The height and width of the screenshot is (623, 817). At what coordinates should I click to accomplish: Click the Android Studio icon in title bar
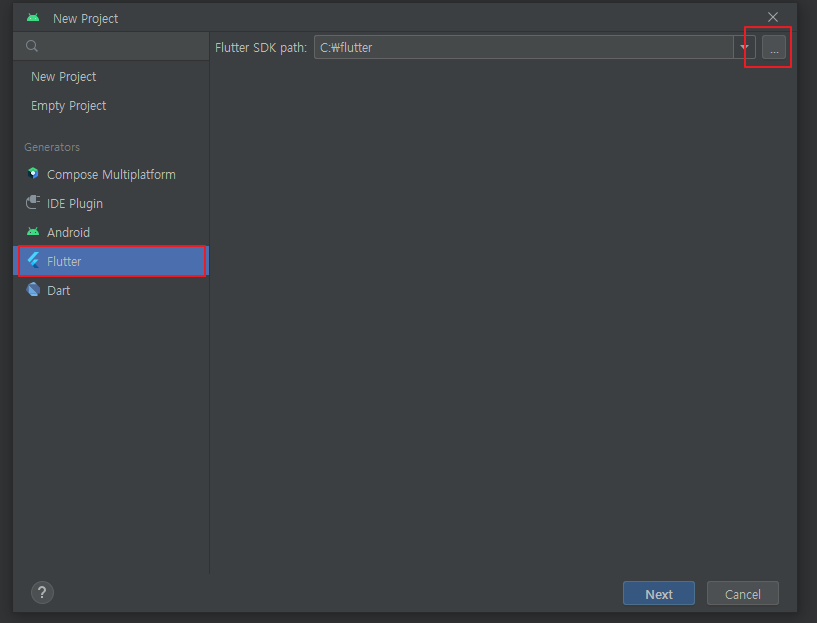pyautogui.click(x=33, y=18)
